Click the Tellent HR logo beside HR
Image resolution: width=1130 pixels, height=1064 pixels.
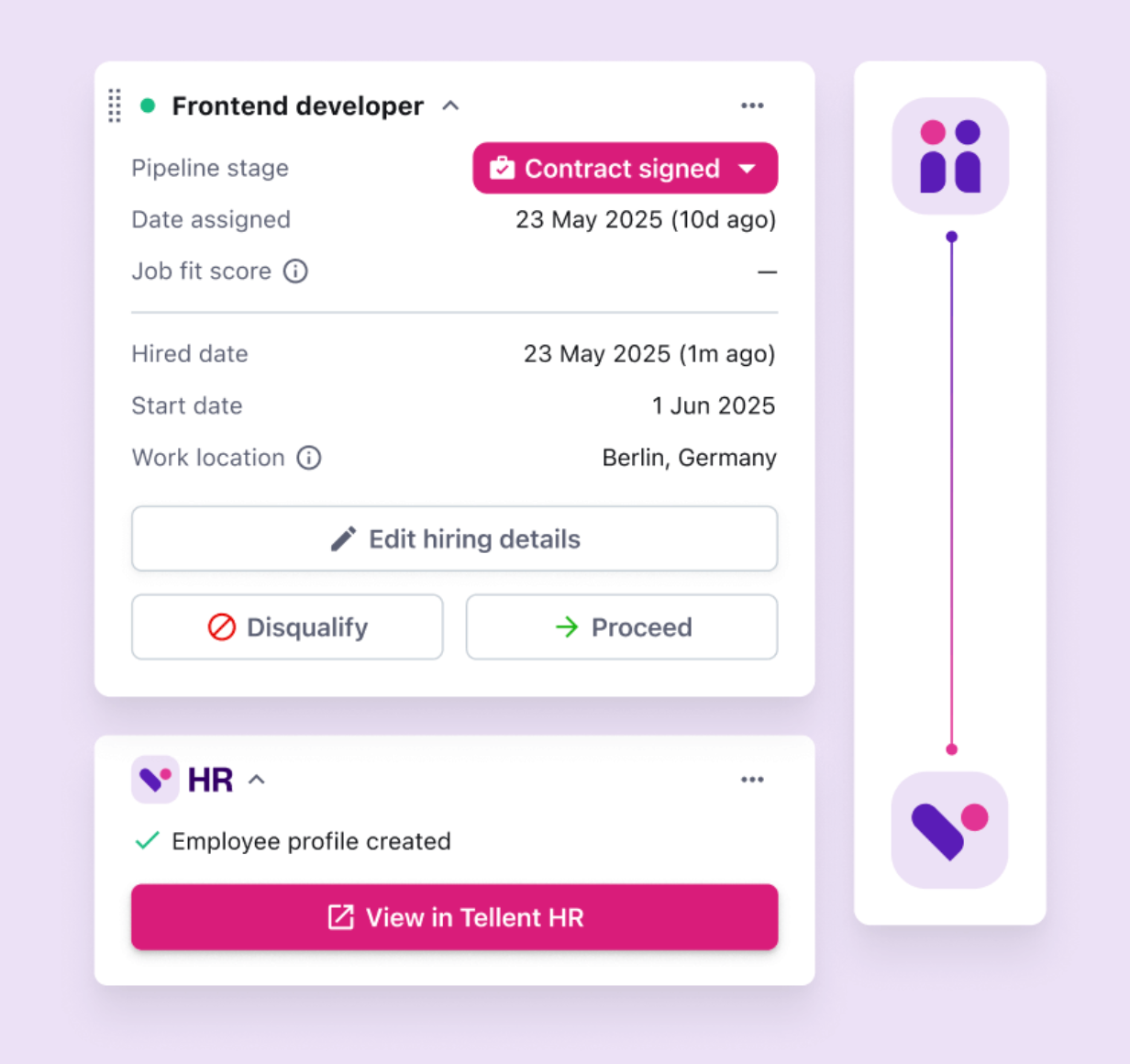155,780
